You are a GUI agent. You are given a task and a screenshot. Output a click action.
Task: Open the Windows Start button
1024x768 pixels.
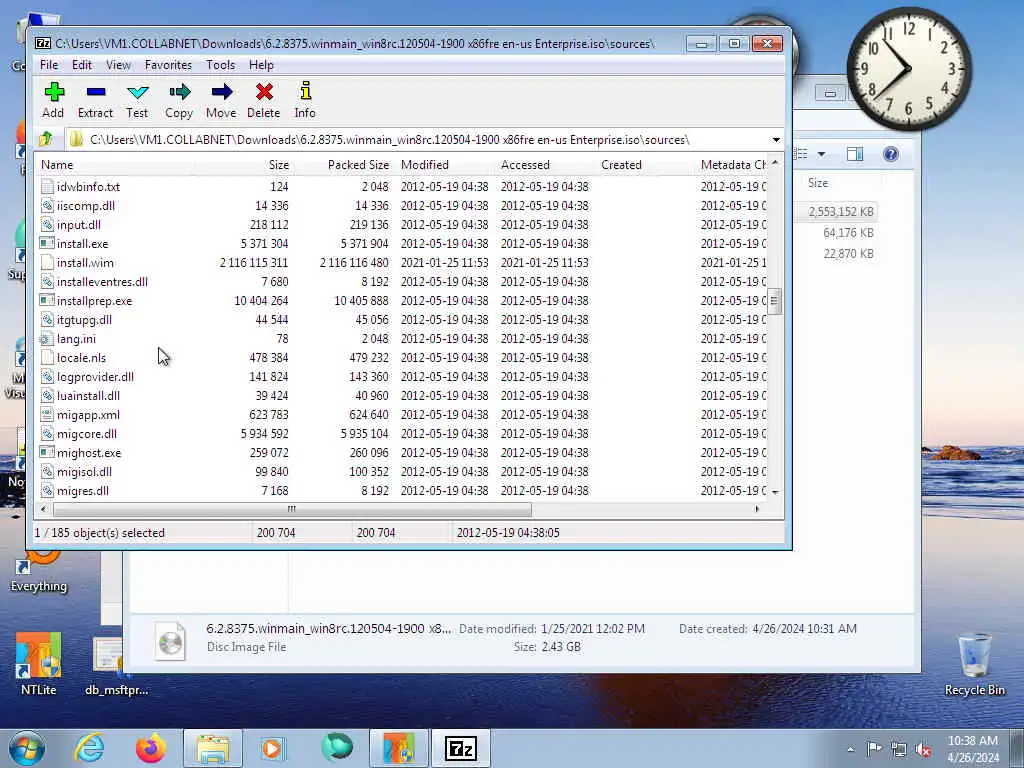coord(27,748)
